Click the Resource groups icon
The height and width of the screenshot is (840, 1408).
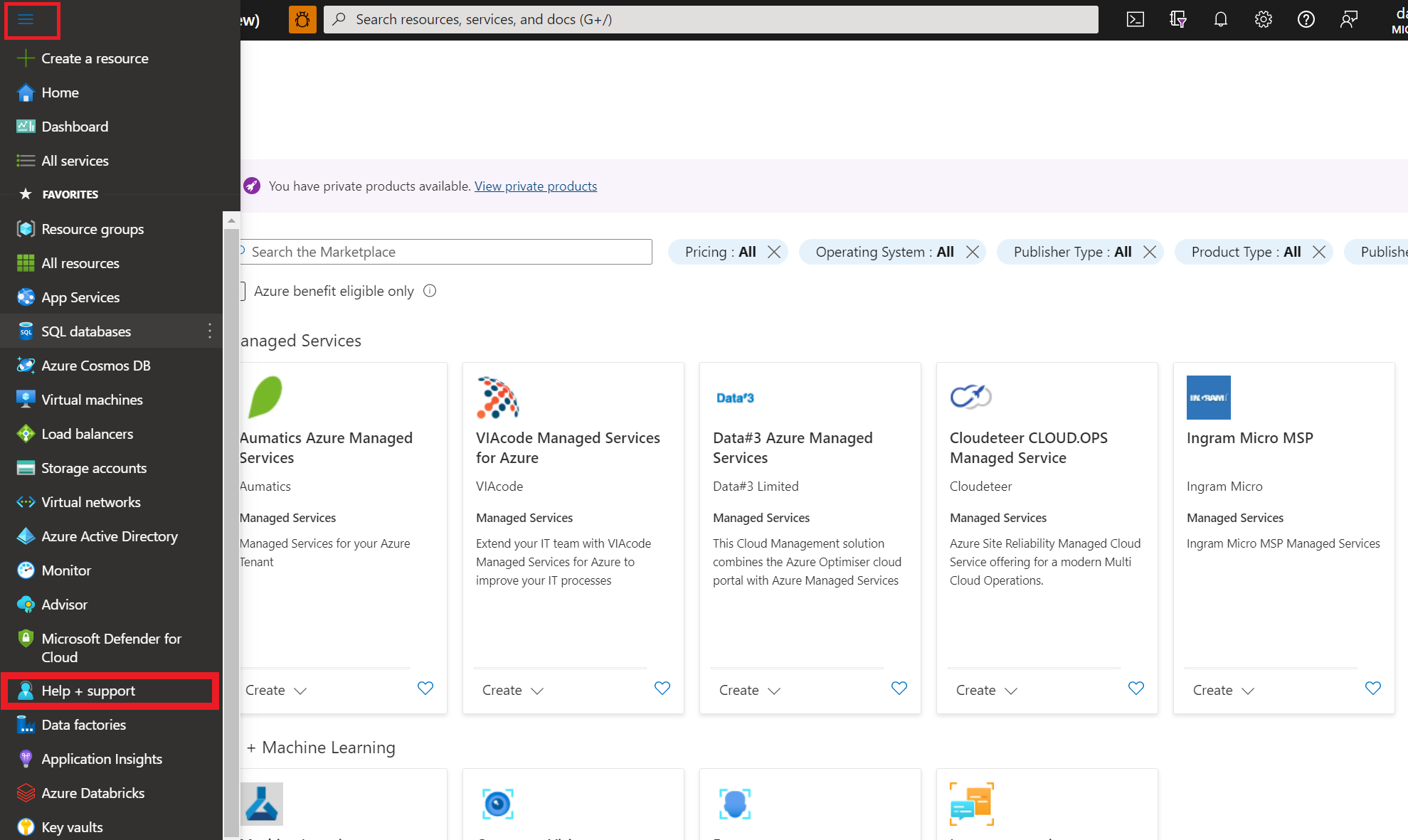coord(25,228)
